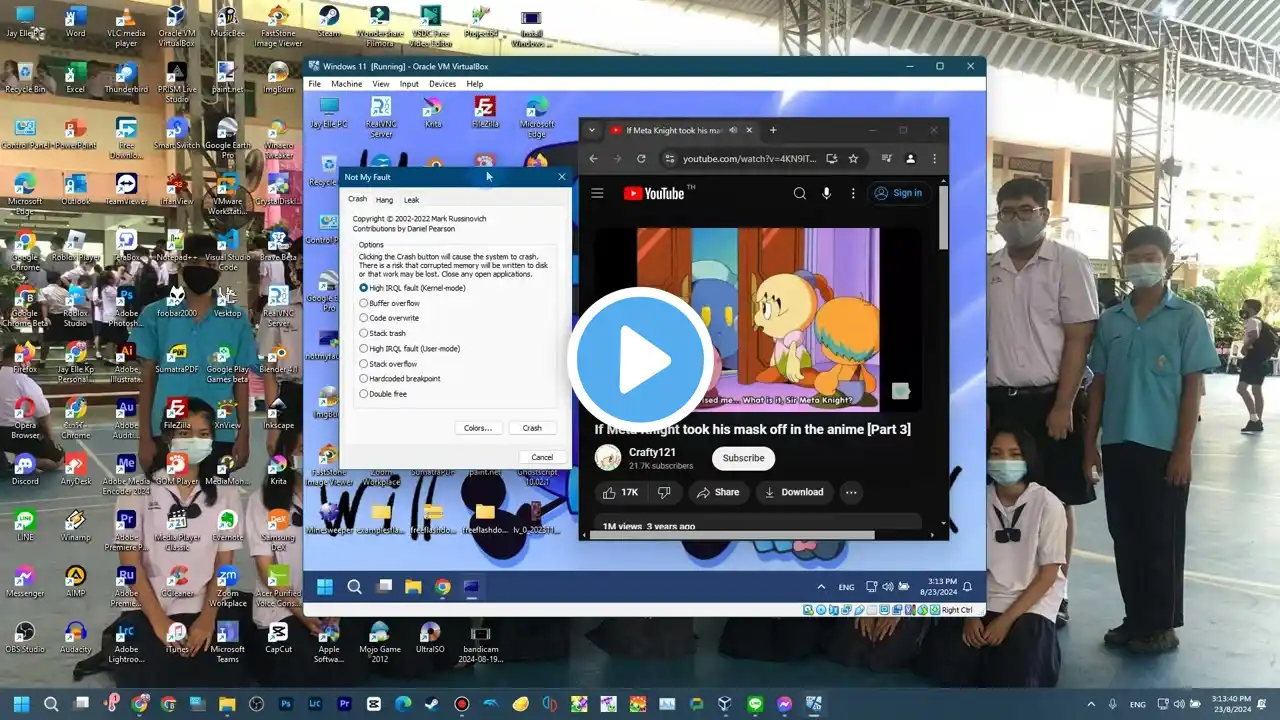This screenshot has width=1280, height=720.
Task: Open the Crafty121 channel avatar
Action: coord(608,458)
